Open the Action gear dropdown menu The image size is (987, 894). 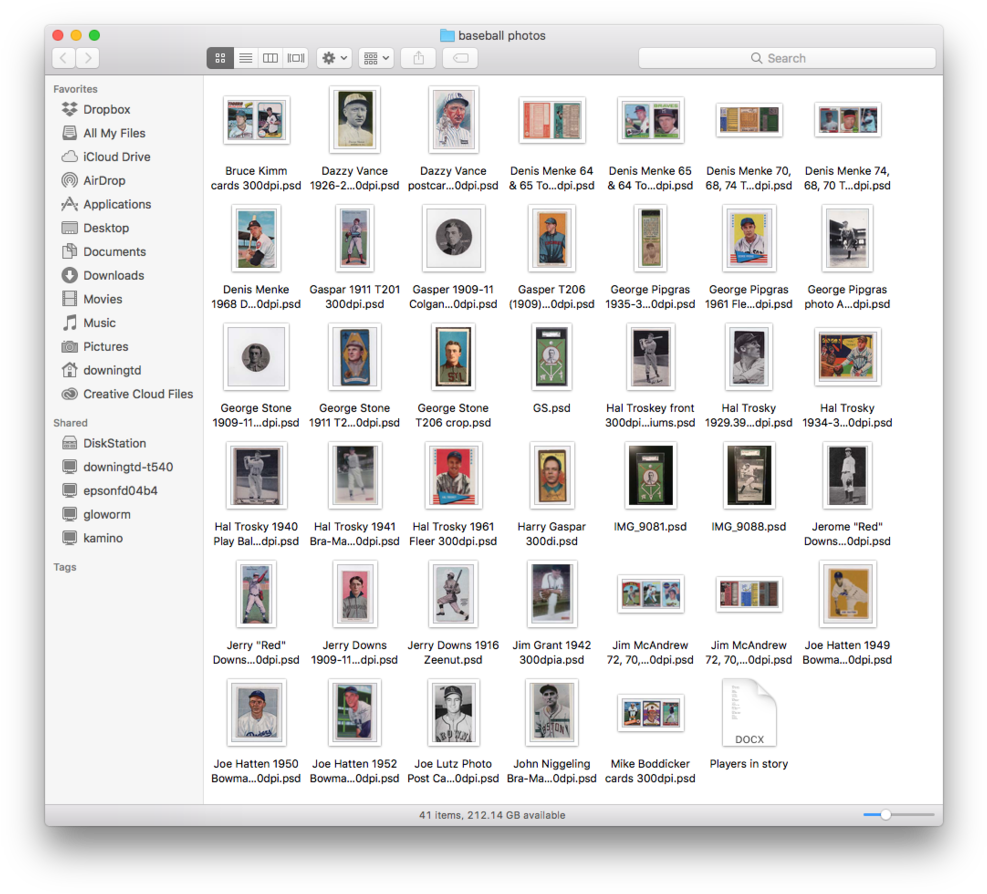pyautogui.click(x=334, y=59)
